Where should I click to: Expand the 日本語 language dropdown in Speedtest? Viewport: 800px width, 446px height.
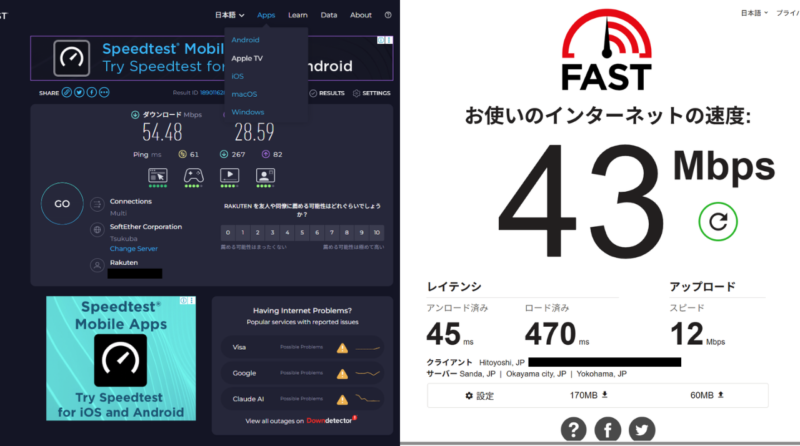pyautogui.click(x=229, y=15)
